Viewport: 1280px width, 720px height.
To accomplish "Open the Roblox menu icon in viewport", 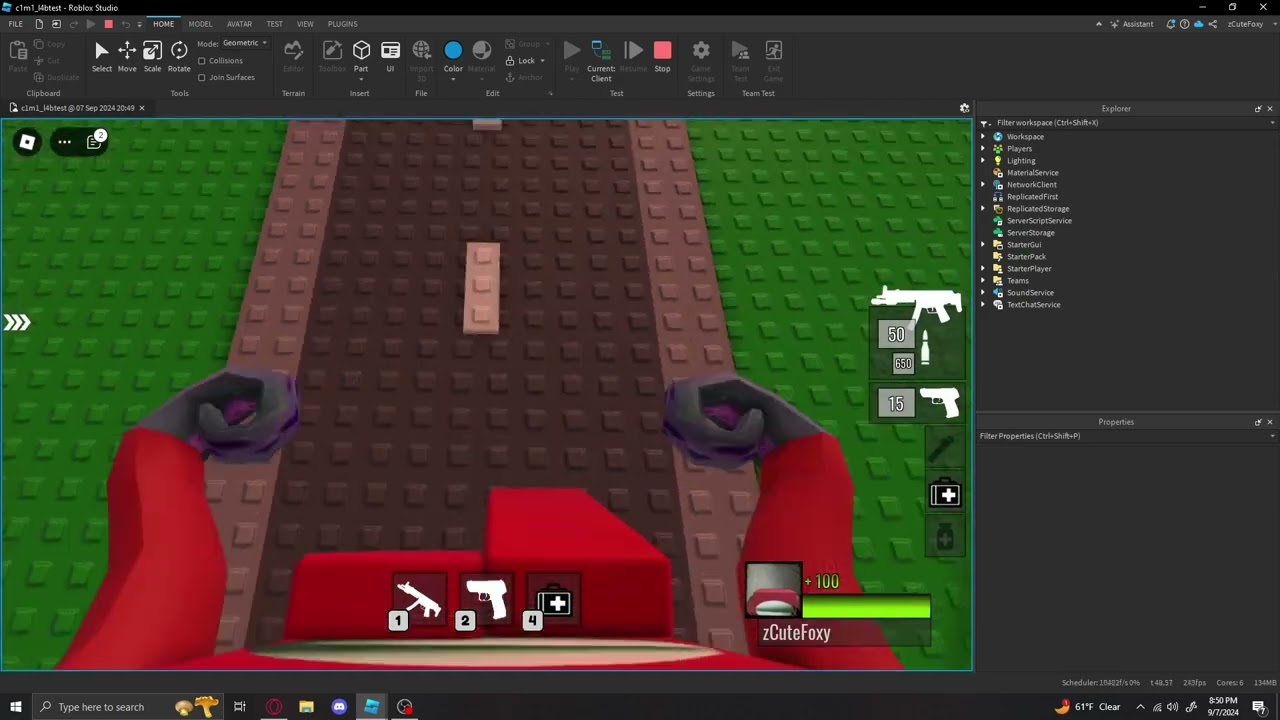I will coord(27,142).
